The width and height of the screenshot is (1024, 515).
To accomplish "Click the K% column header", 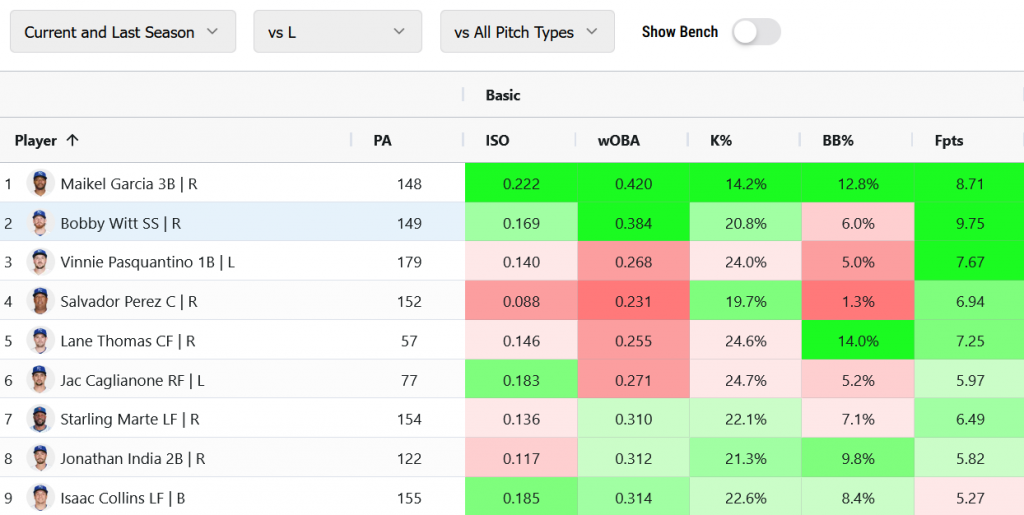I will coord(721,141).
